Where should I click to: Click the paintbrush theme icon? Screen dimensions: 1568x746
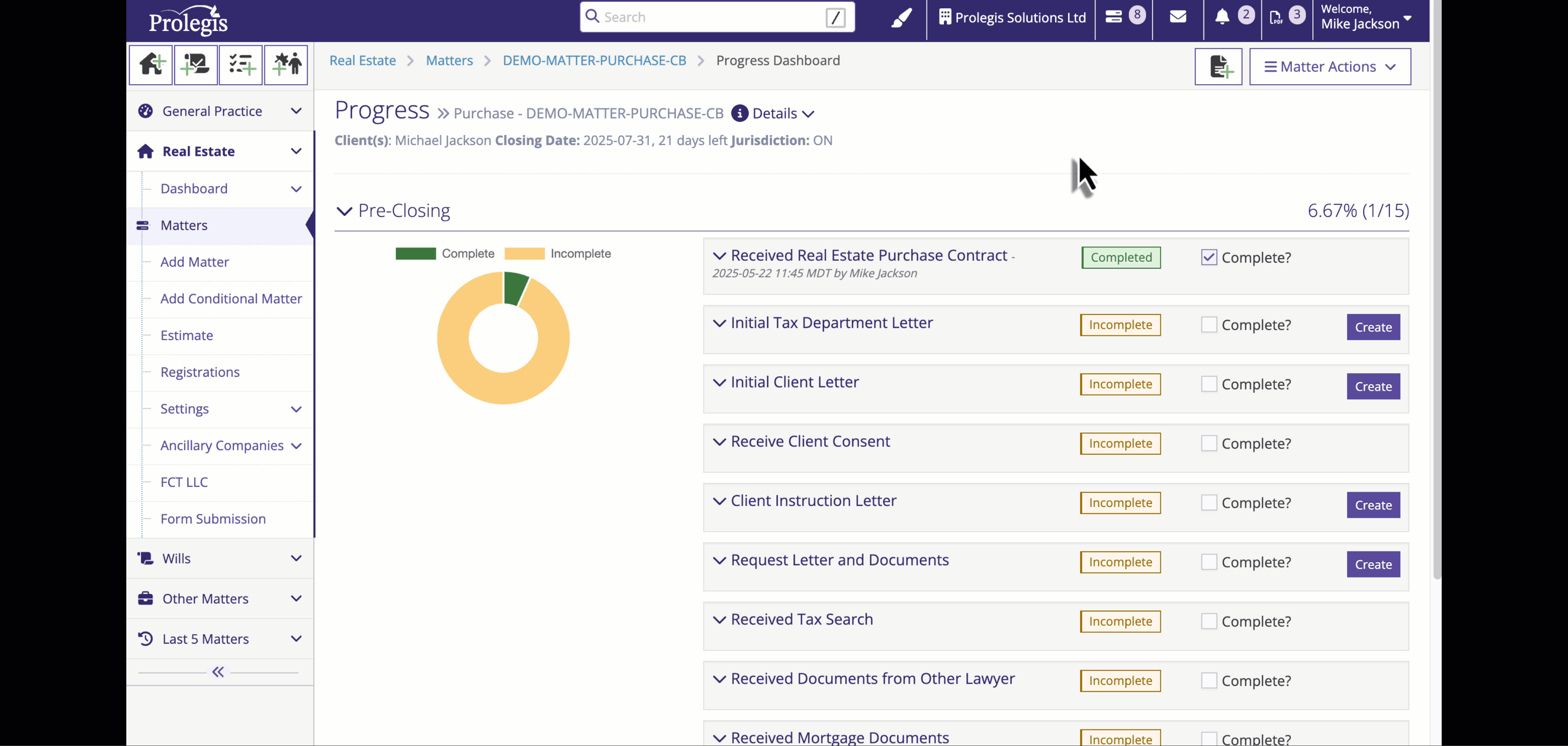click(x=902, y=18)
